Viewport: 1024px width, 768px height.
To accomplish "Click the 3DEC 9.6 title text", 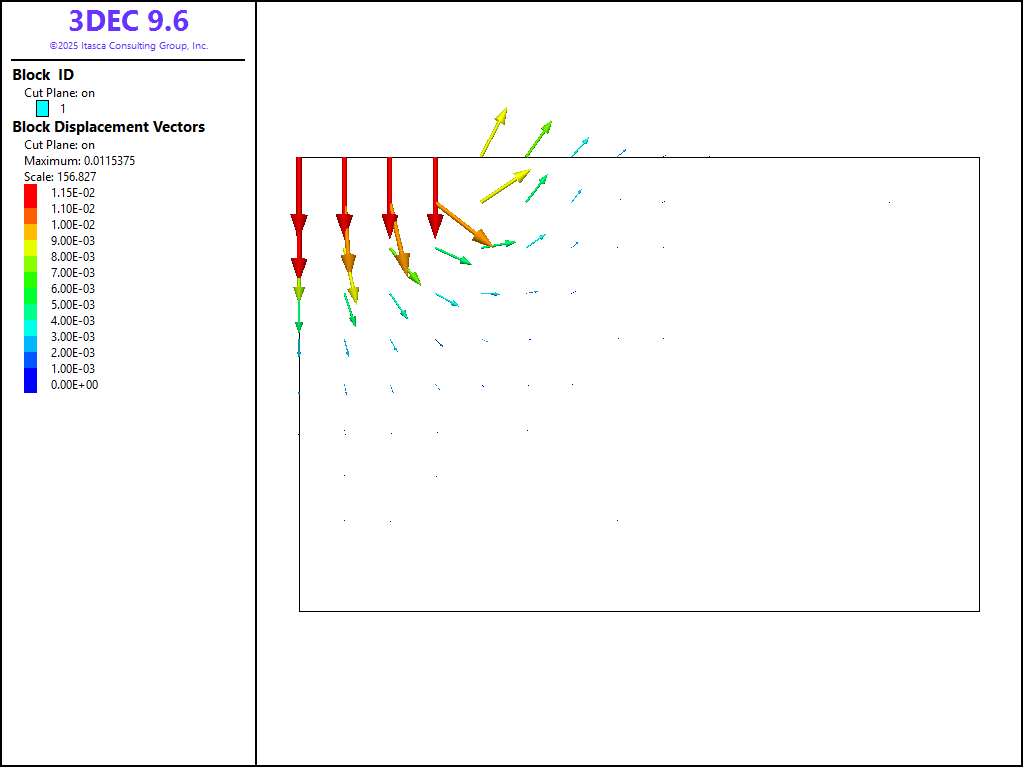I will click(128, 21).
